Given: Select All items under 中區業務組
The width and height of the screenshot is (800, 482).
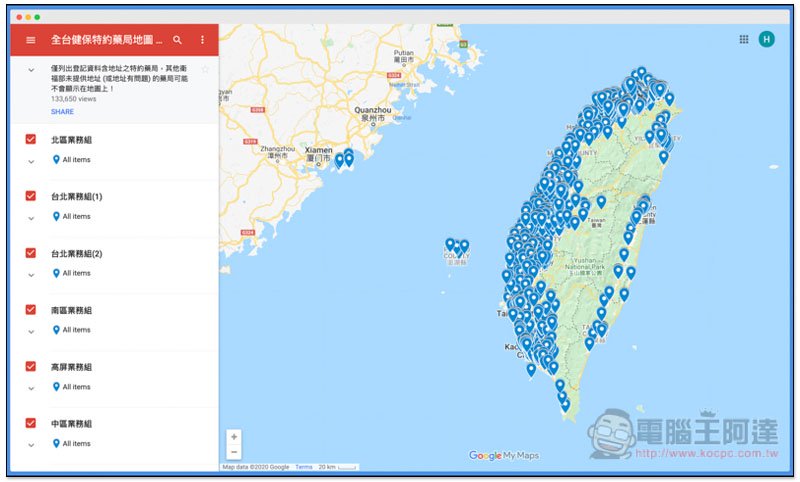Looking at the screenshot, I should (76, 443).
